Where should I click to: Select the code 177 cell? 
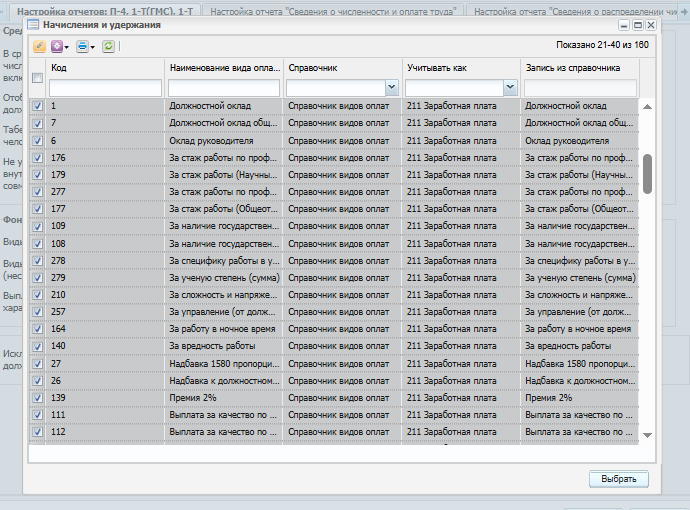click(105, 209)
